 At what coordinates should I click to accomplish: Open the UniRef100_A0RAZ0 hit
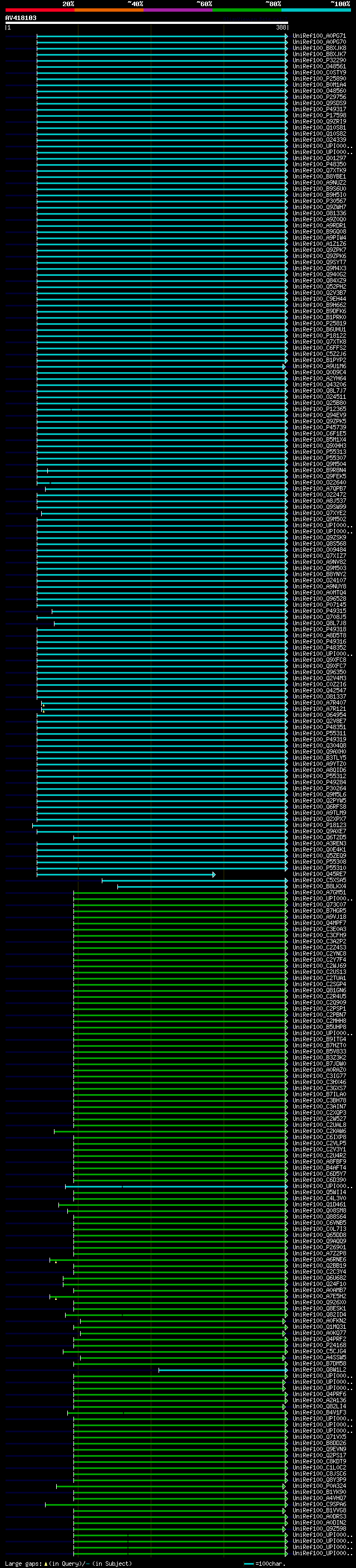pyautogui.click(x=319, y=1070)
